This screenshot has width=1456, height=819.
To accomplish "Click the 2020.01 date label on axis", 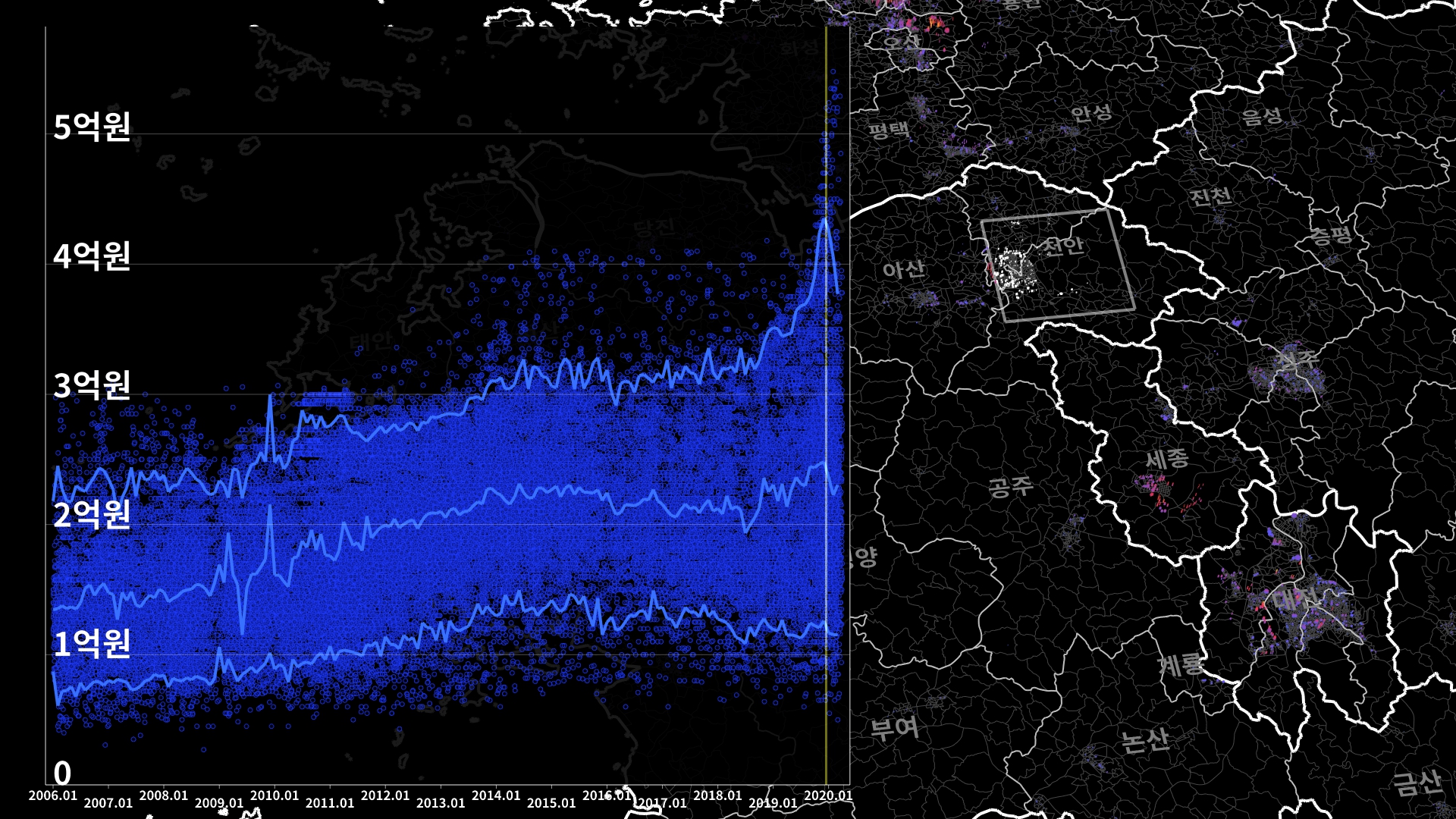I will 828,795.
